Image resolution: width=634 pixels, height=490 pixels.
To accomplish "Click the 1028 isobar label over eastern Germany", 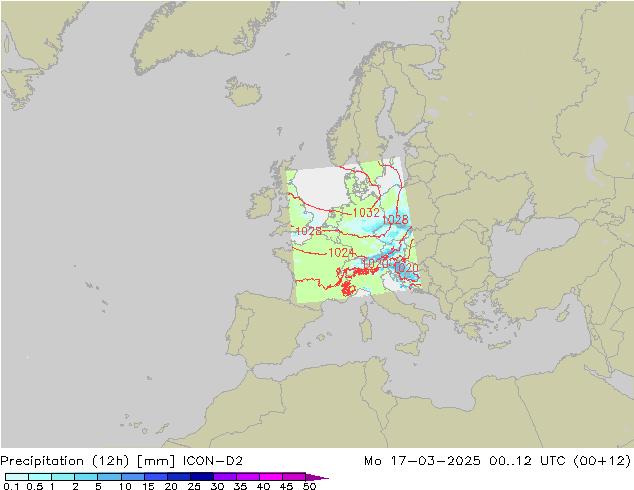I will click(395, 220).
